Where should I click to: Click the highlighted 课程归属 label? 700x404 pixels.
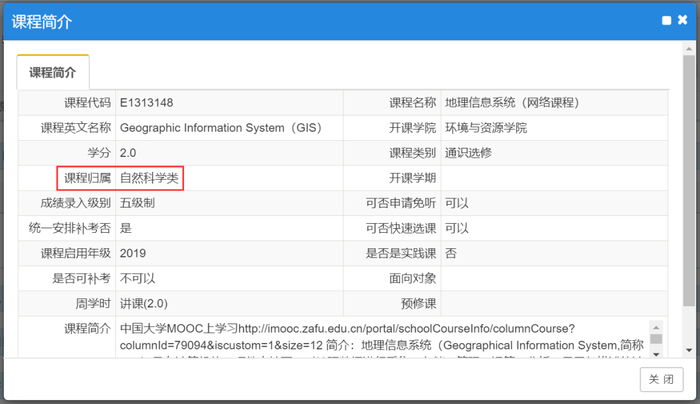(86, 178)
